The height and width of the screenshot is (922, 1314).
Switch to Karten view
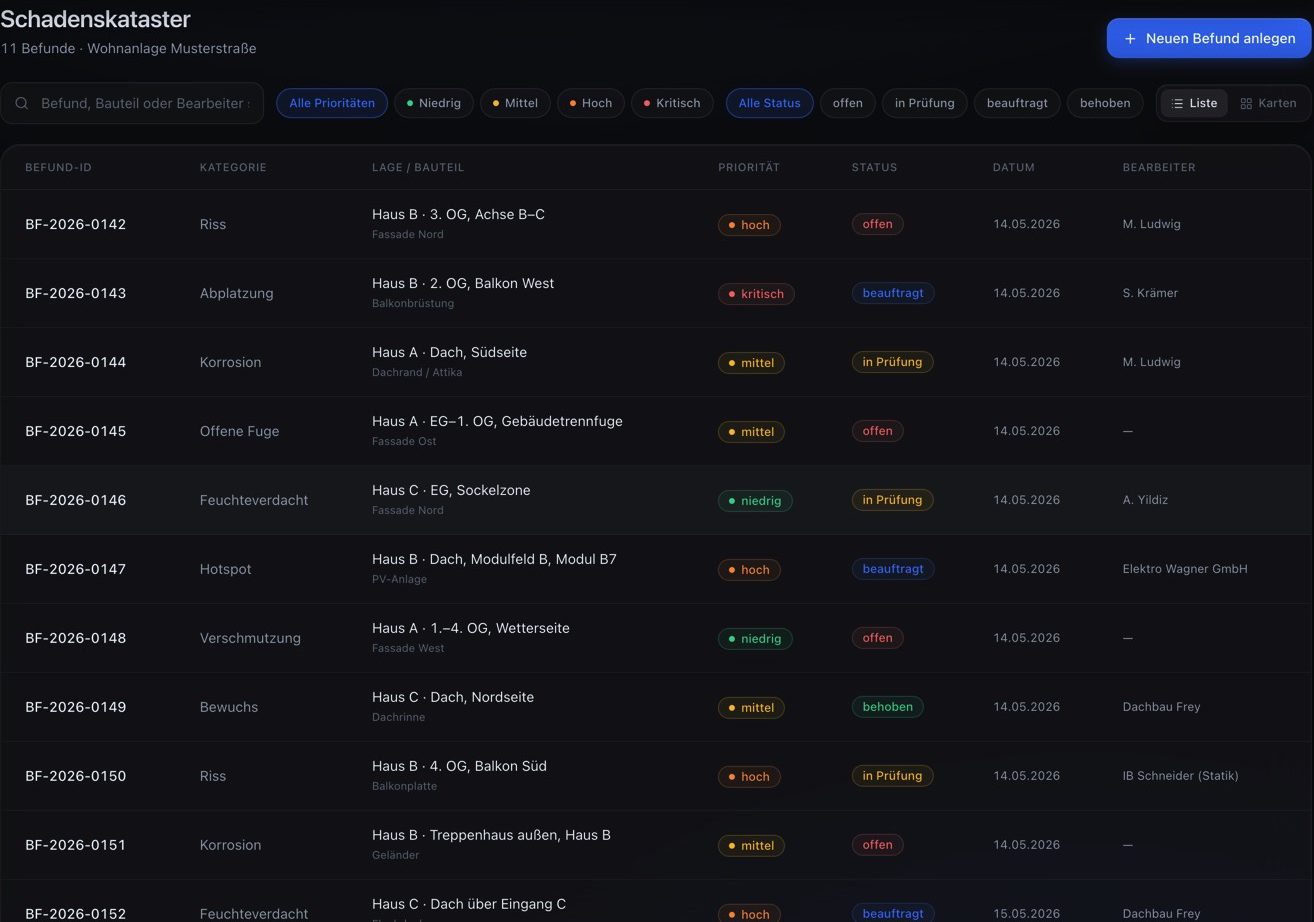click(x=1268, y=103)
